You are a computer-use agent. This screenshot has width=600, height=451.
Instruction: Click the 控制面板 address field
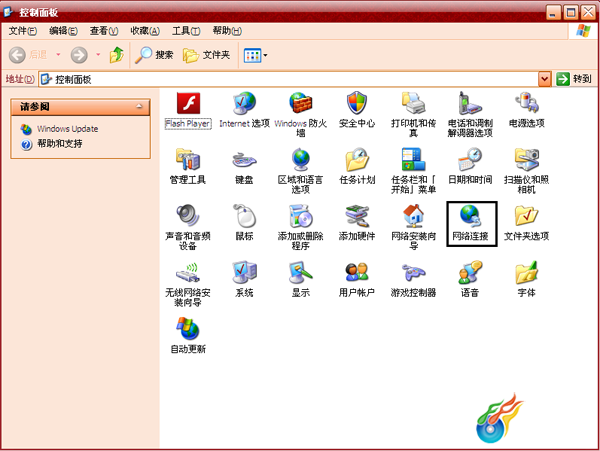coord(289,79)
